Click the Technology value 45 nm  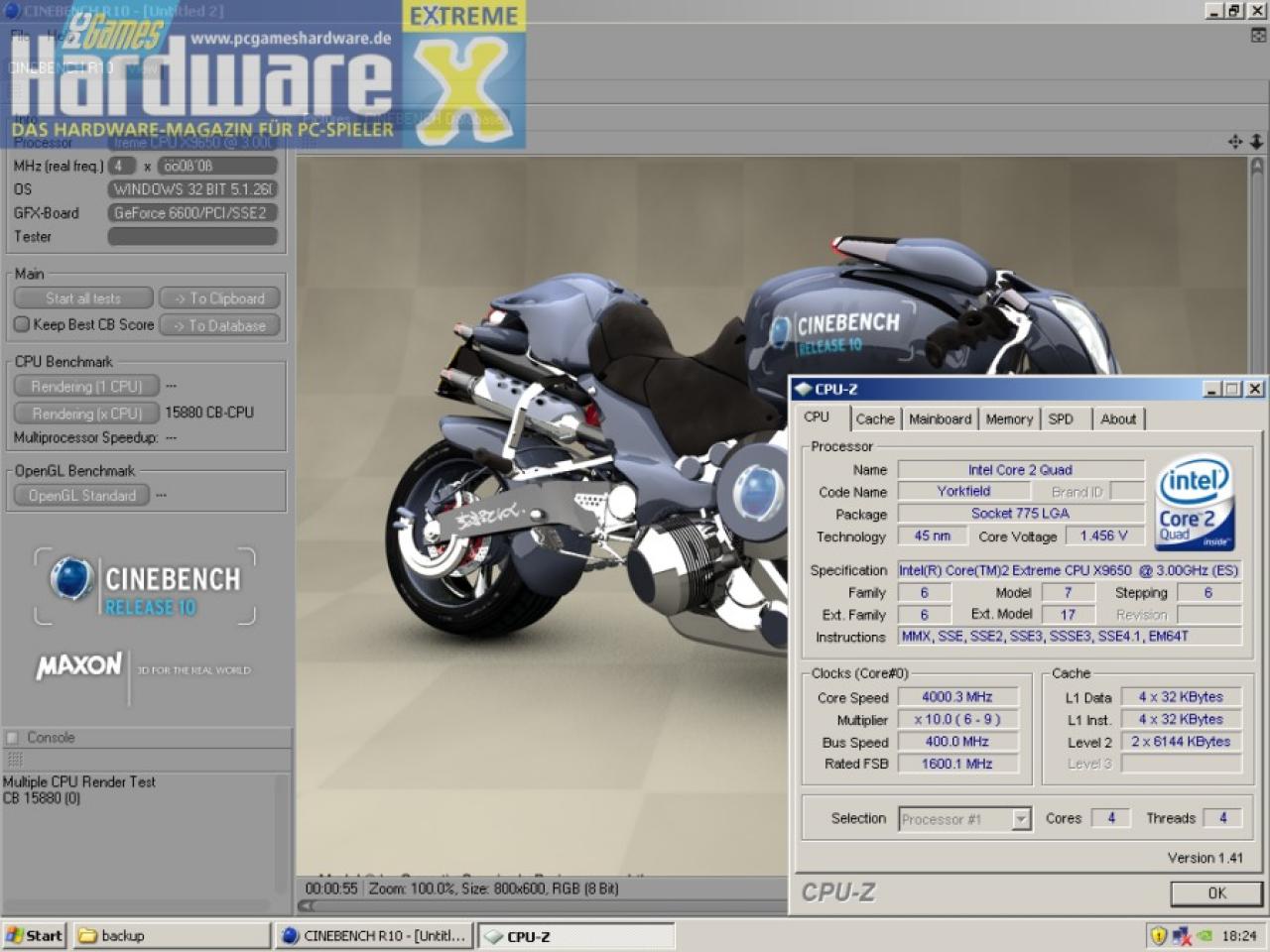coord(933,535)
